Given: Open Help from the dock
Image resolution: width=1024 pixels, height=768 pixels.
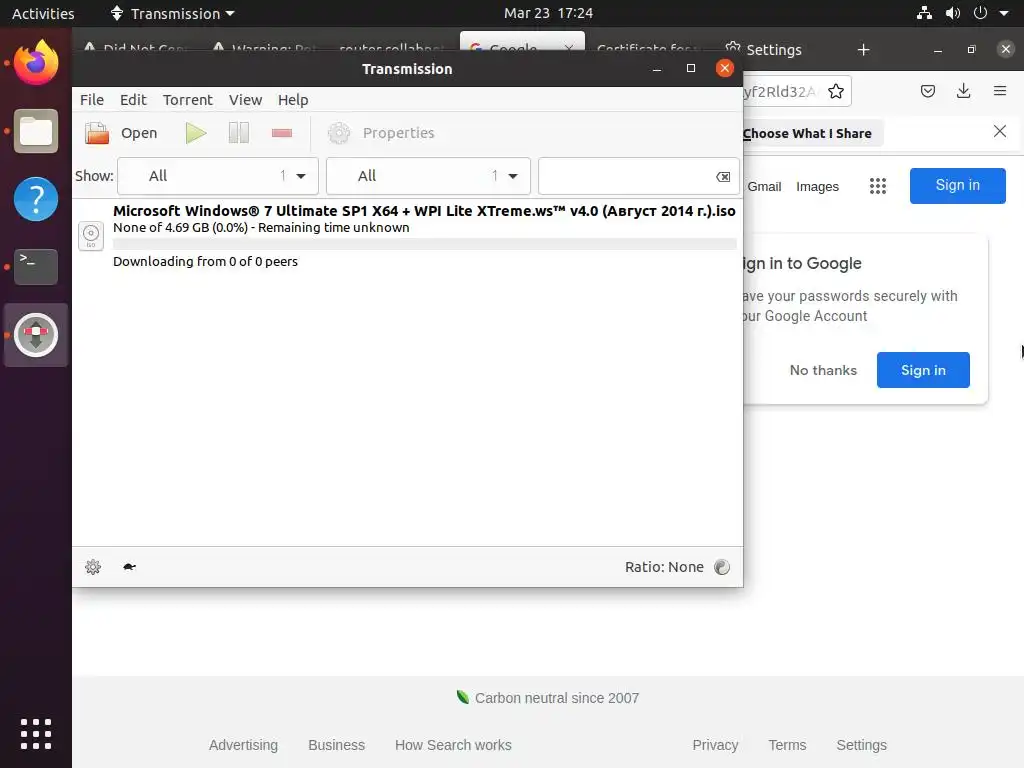Looking at the screenshot, I should point(36,199).
